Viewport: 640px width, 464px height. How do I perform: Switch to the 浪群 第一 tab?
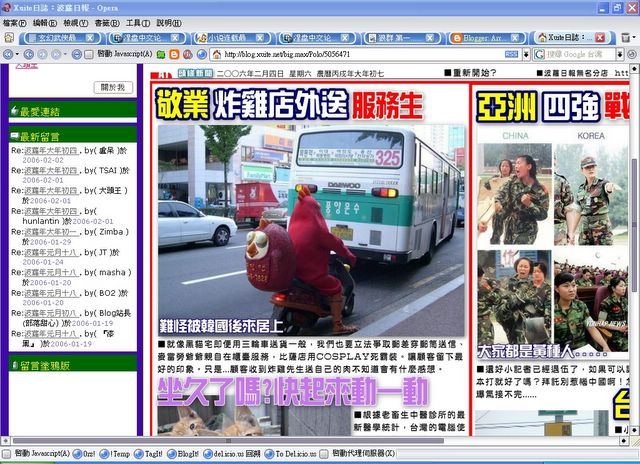pyautogui.click(x=401, y=38)
